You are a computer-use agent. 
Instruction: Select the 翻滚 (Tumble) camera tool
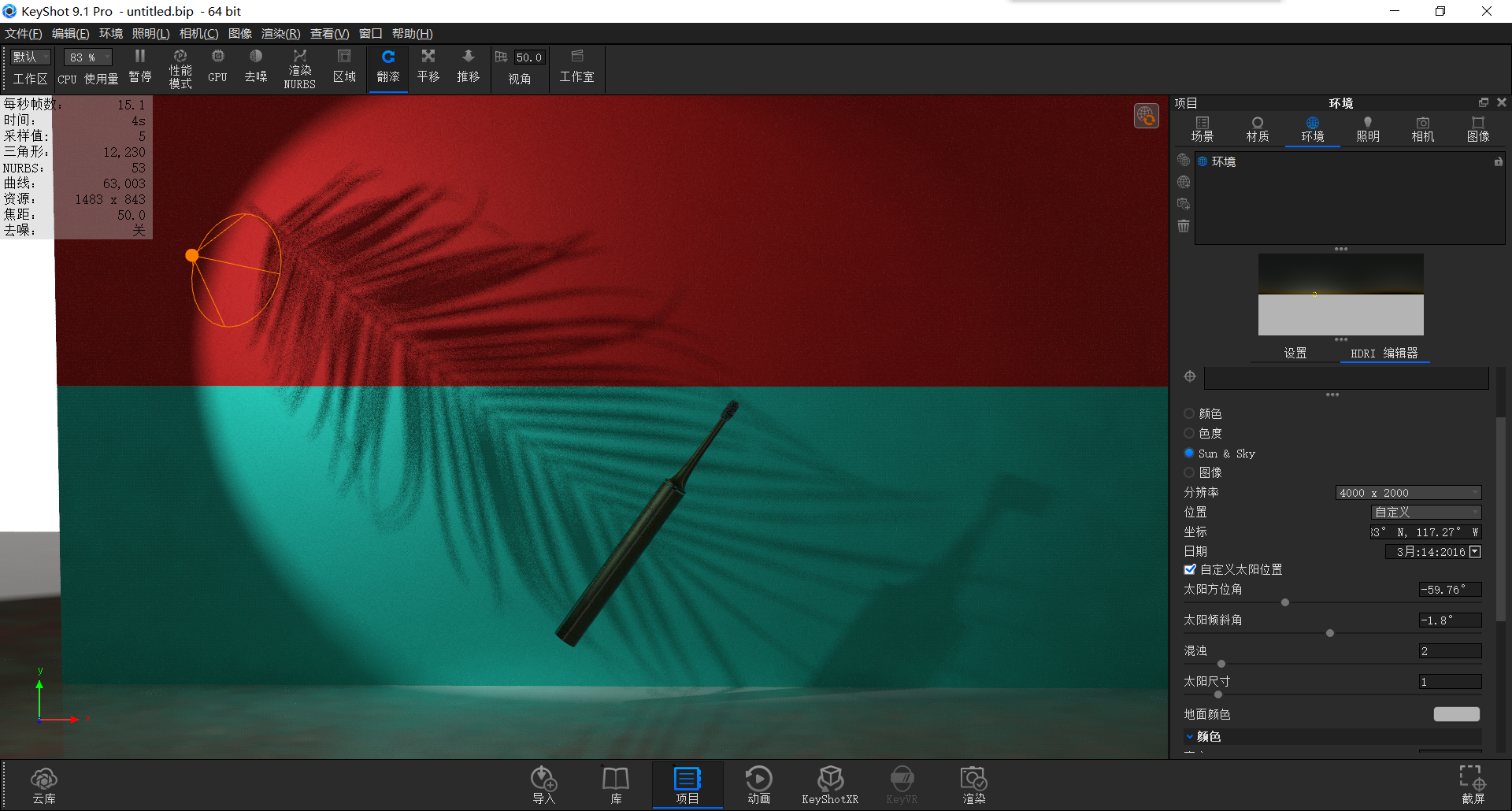[x=388, y=67]
